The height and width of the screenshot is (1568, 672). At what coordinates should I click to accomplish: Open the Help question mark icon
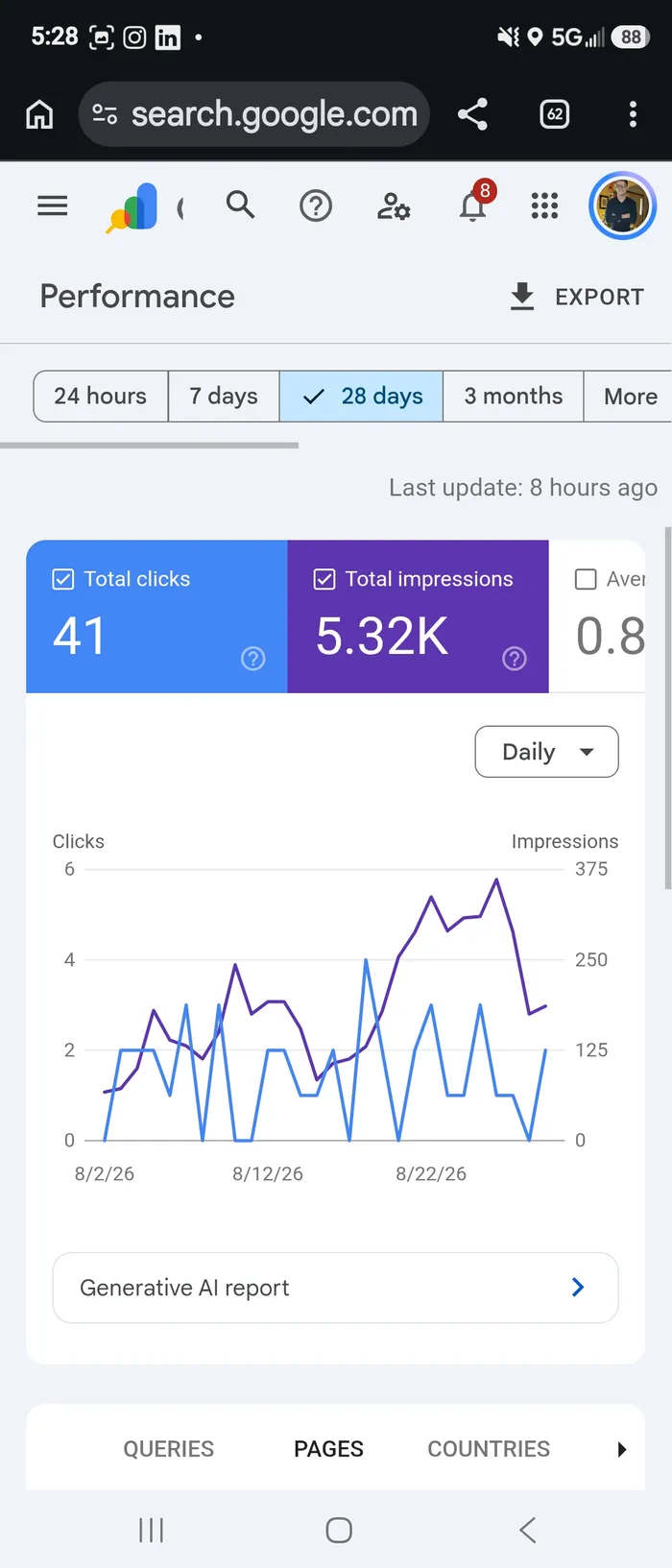point(316,205)
